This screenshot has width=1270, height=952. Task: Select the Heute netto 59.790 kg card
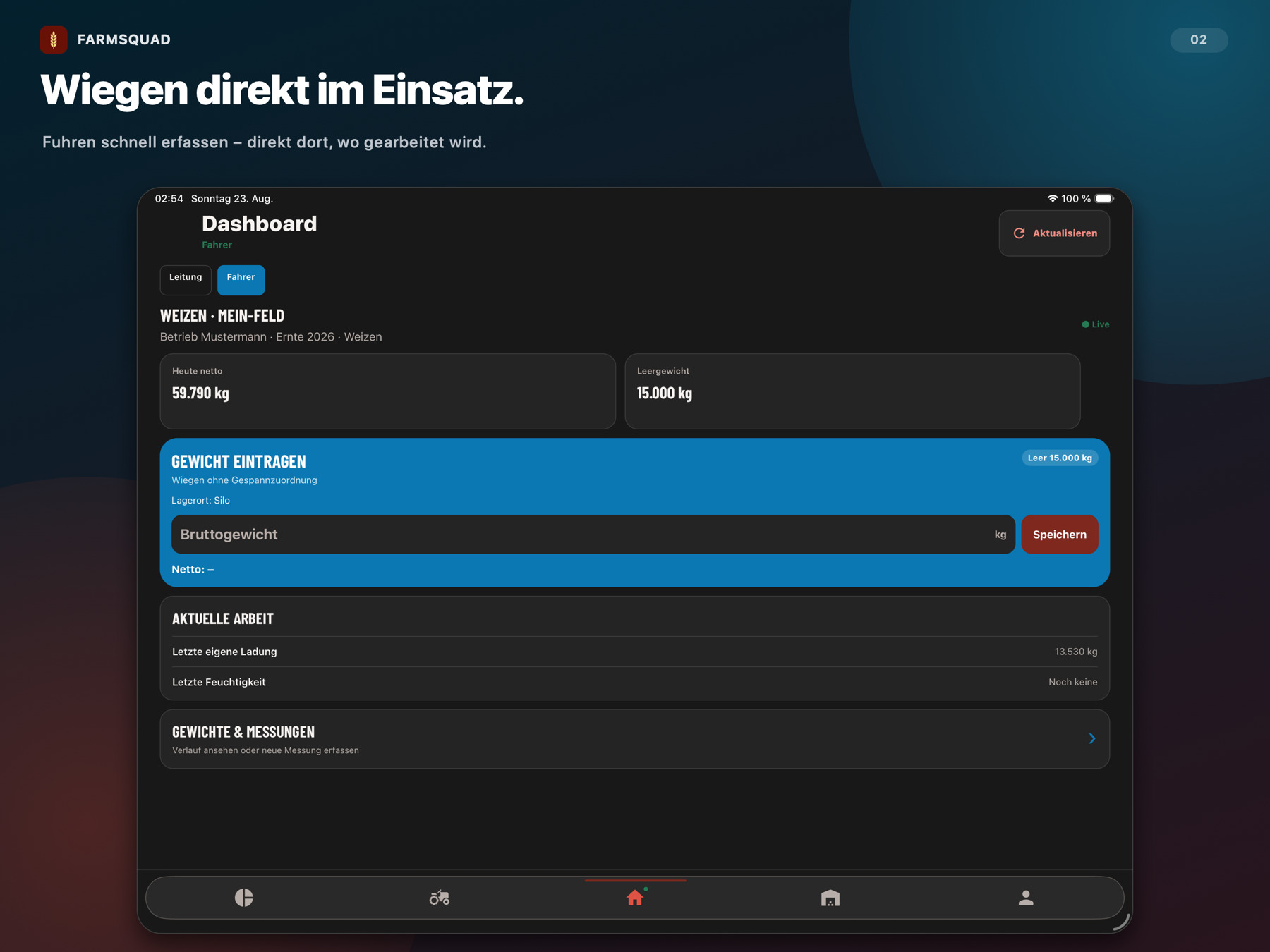tap(388, 391)
